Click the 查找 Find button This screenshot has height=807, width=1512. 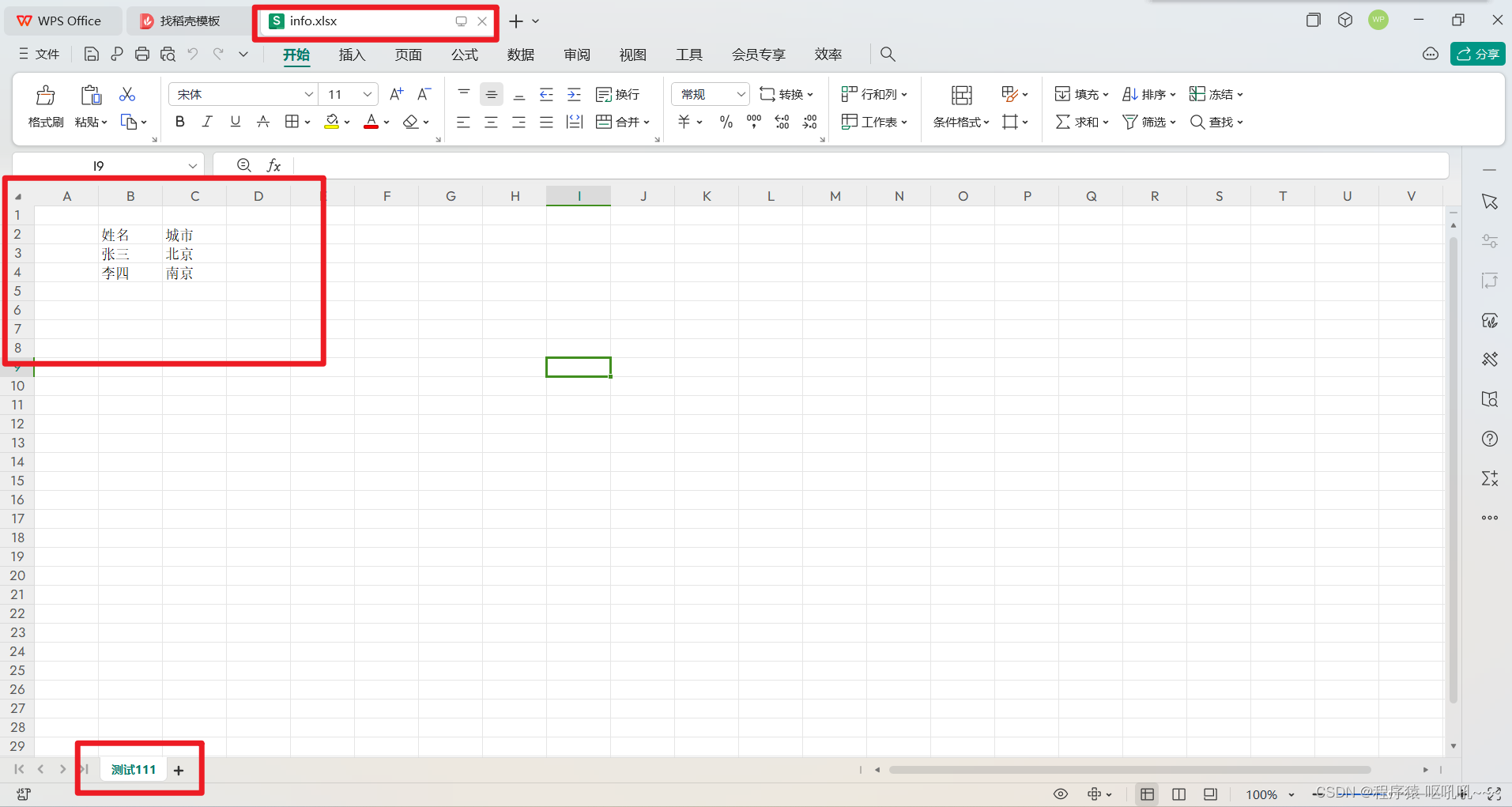pyautogui.click(x=1216, y=122)
